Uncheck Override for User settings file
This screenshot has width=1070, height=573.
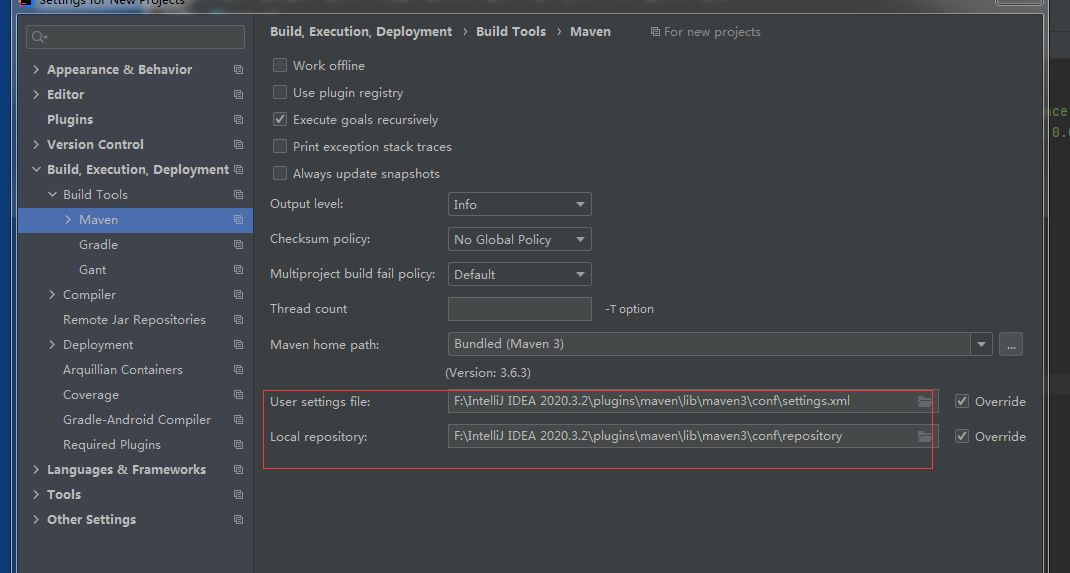pyautogui.click(x=962, y=401)
